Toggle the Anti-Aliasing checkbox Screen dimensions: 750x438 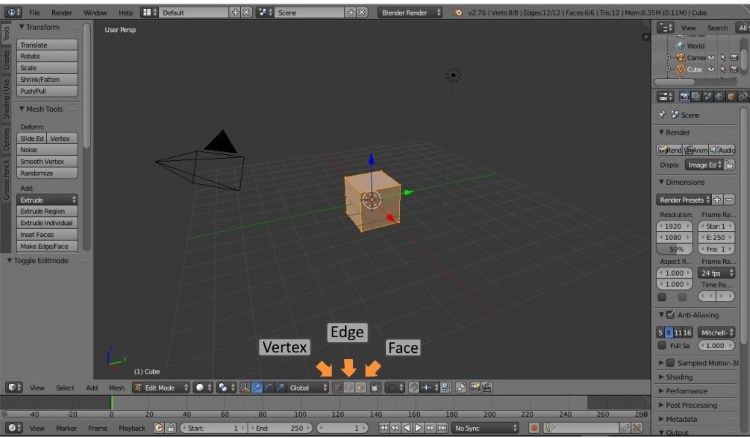[670, 315]
